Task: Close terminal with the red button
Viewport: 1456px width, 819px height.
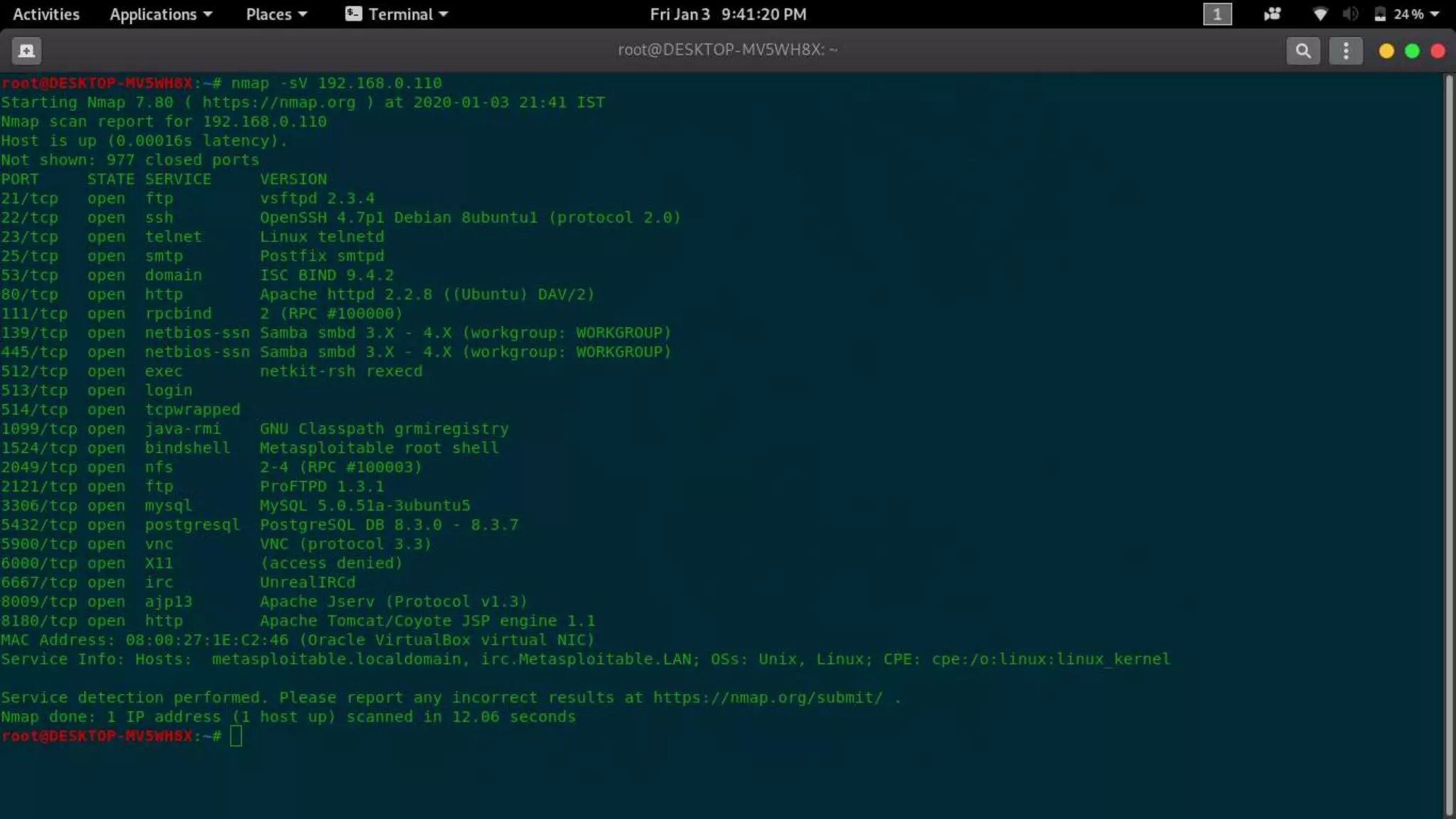Action: click(x=1438, y=50)
